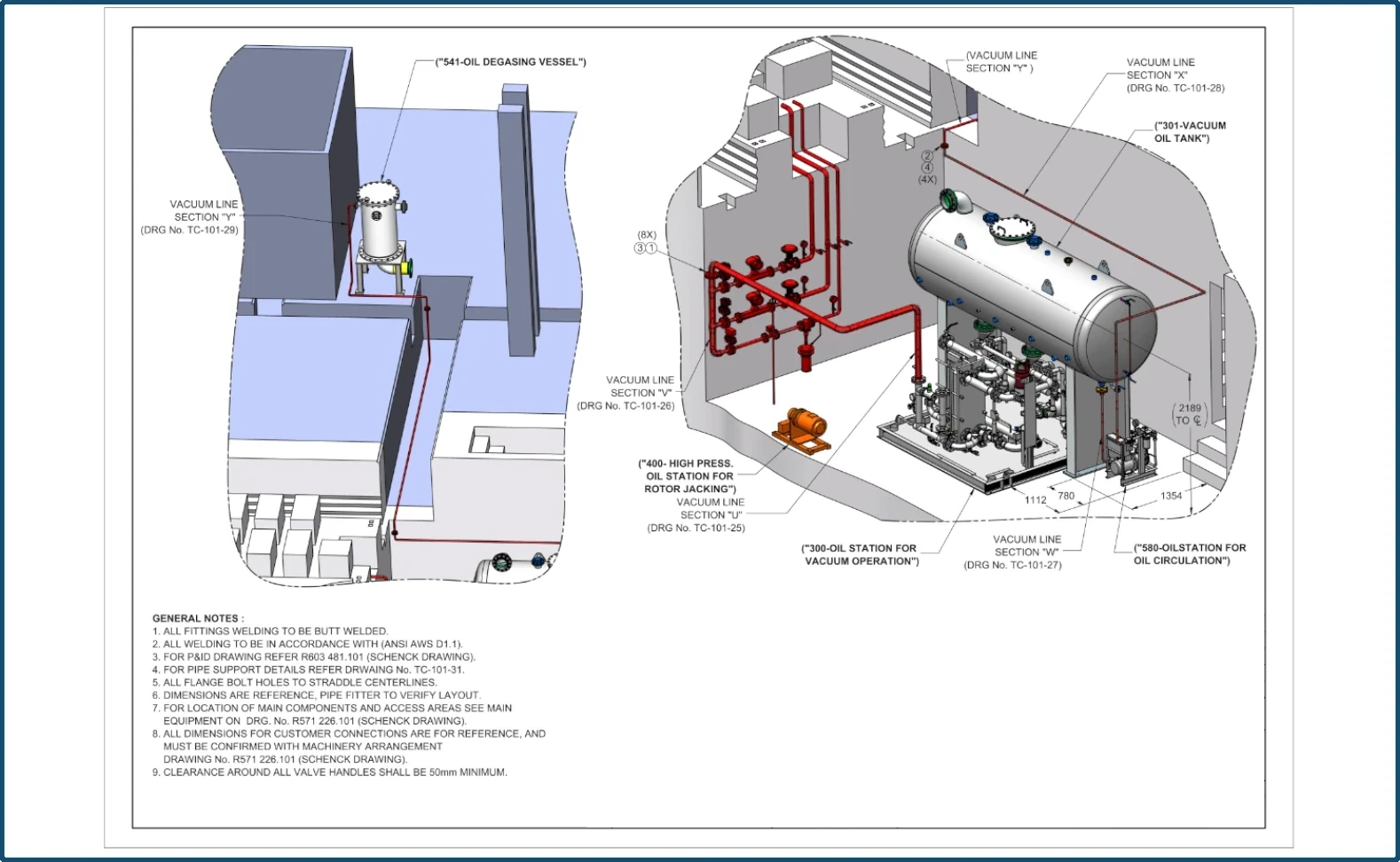Select the Vacuum Line Section "V" label
Screen dimensions: 1400x862
pos(640,386)
